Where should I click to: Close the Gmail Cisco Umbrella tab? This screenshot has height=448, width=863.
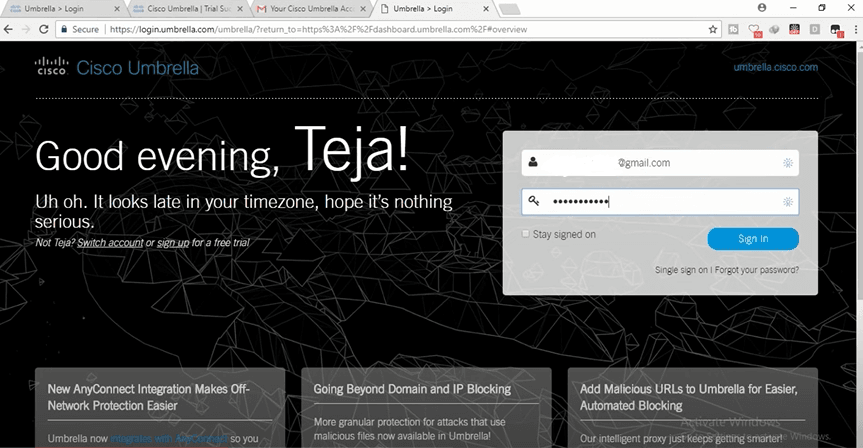pyautogui.click(x=363, y=8)
